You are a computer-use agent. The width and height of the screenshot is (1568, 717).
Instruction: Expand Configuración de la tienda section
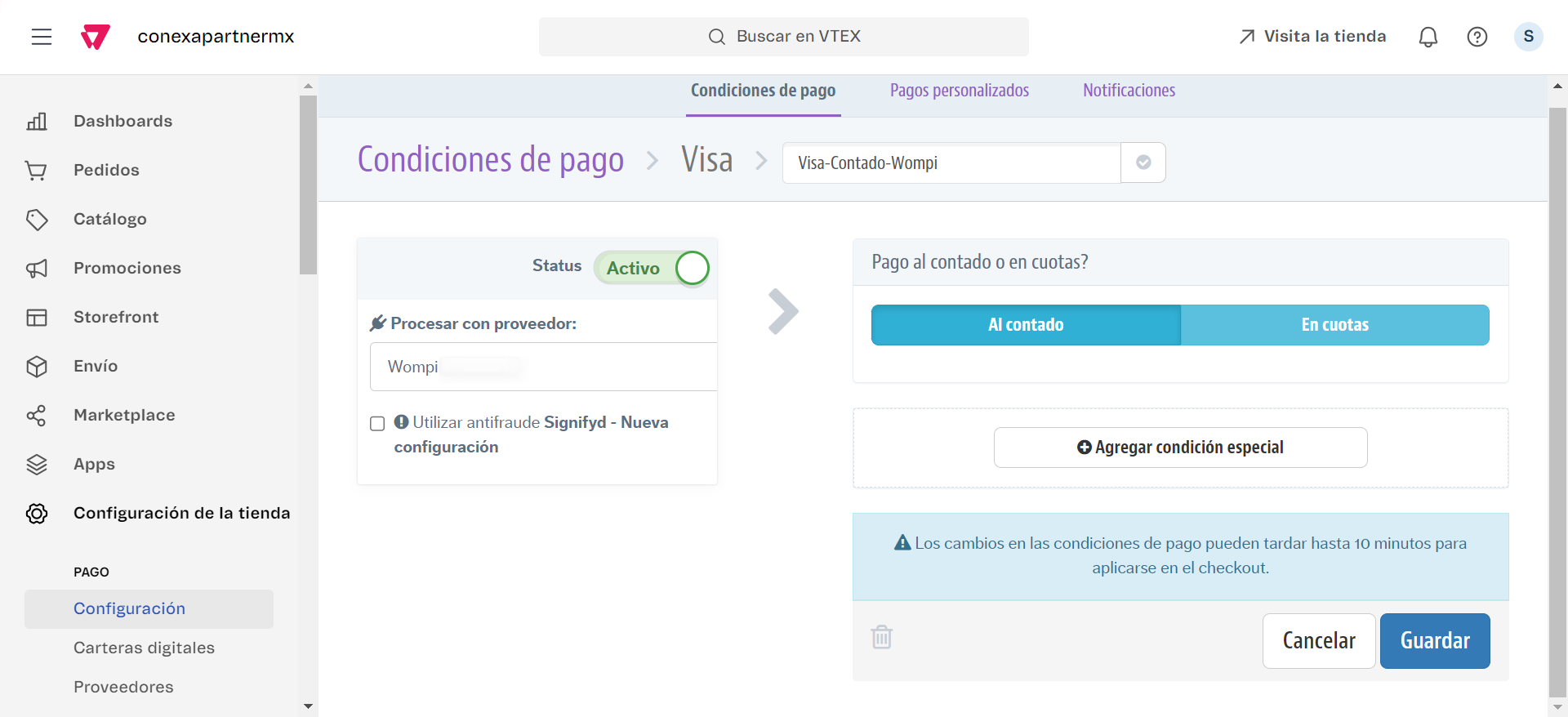(x=181, y=513)
